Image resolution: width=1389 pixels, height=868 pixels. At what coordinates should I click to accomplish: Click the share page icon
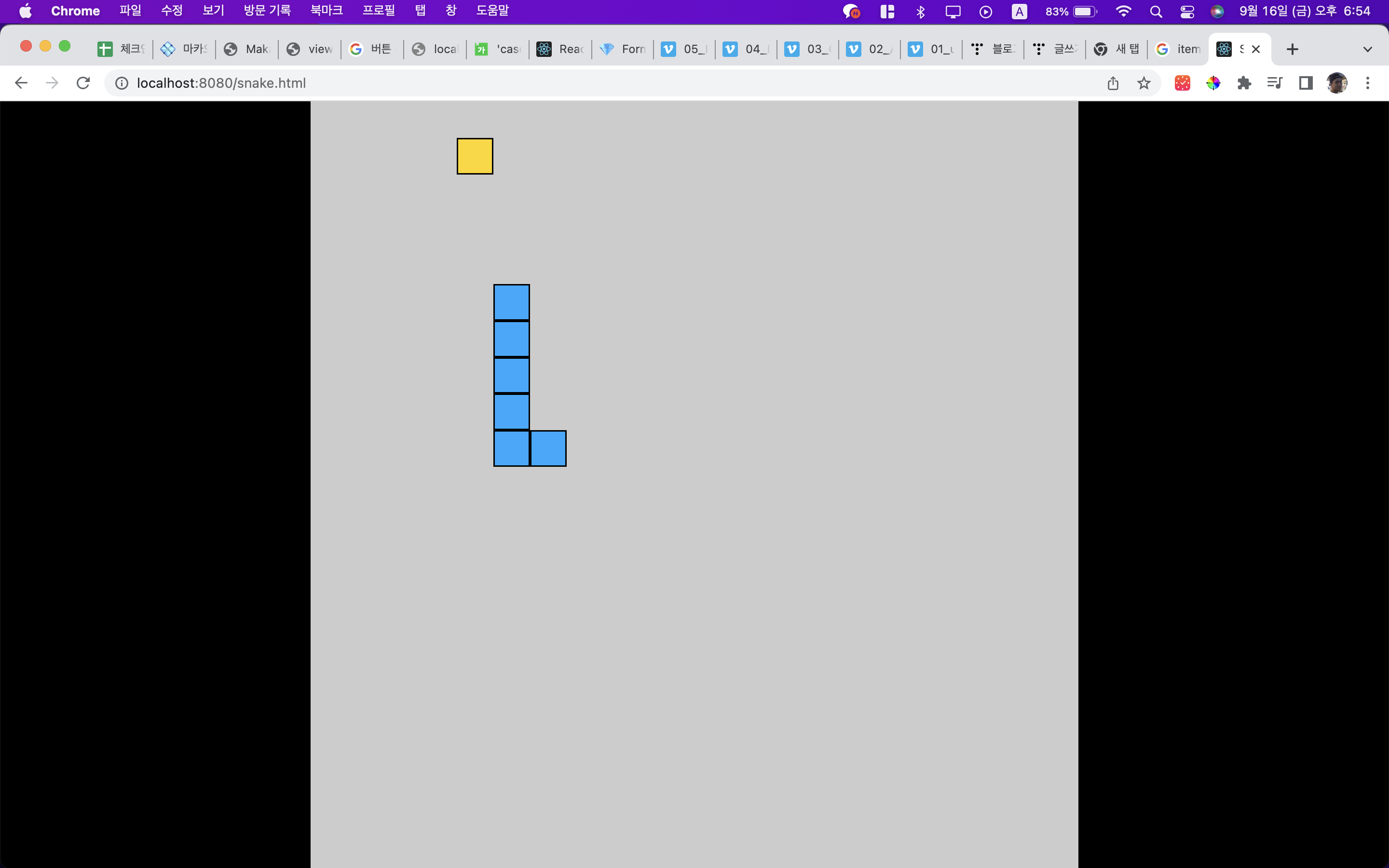pos(1113,83)
